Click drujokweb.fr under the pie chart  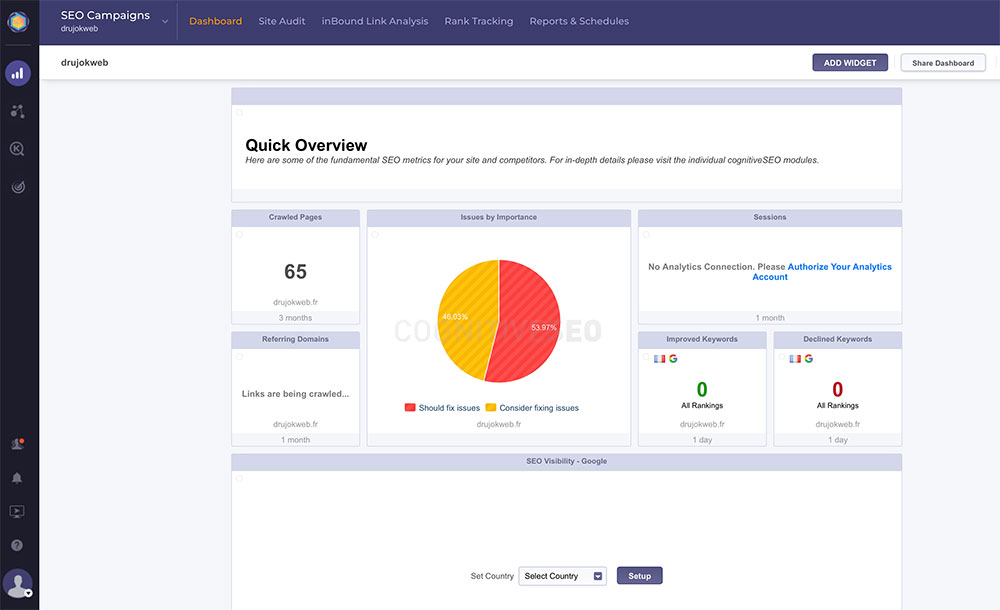pyautogui.click(x=499, y=424)
